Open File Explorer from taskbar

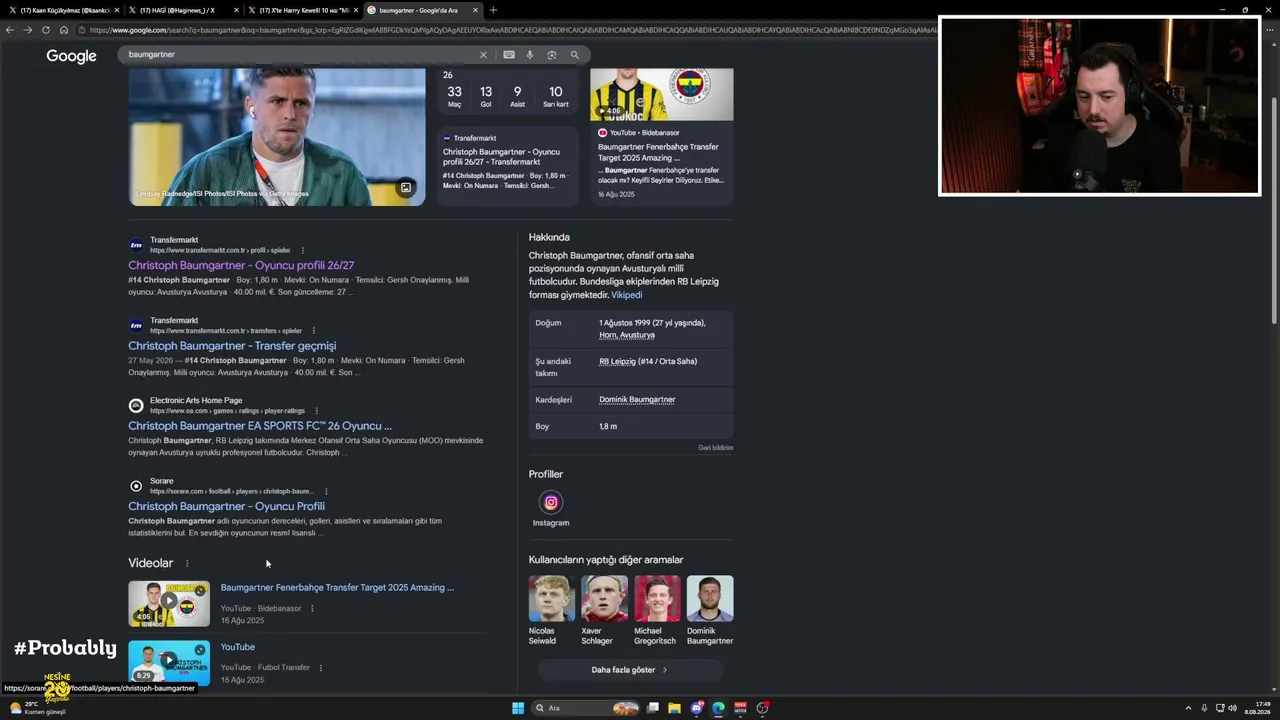click(674, 708)
